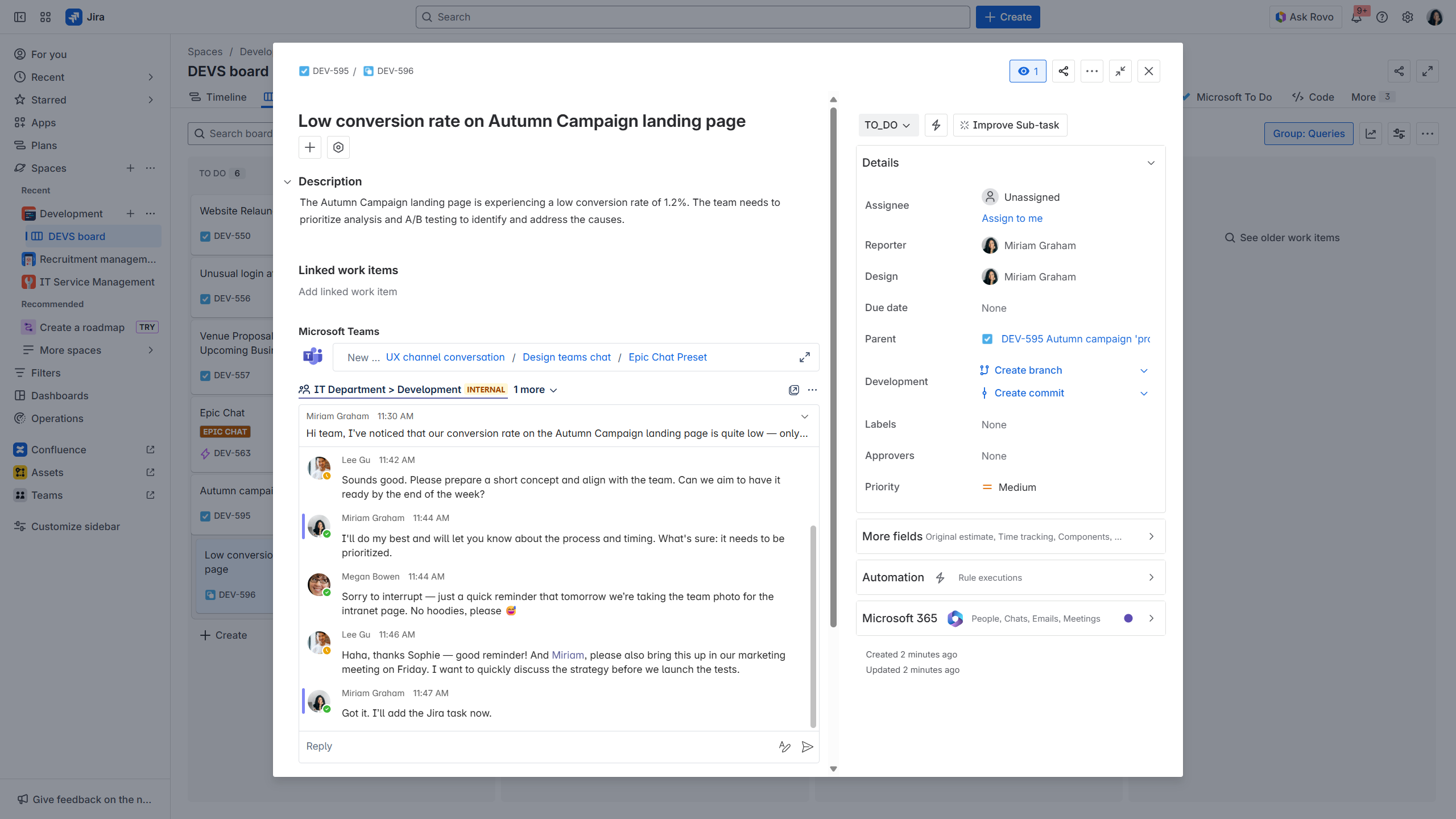Open the Teams channel in a new window
The height and width of the screenshot is (819, 1456).
pyautogui.click(x=794, y=390)
